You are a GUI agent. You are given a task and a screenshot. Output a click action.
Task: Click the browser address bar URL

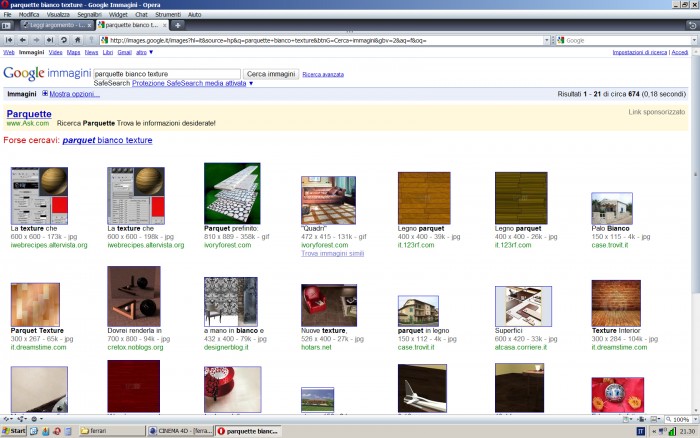point(321,40)
